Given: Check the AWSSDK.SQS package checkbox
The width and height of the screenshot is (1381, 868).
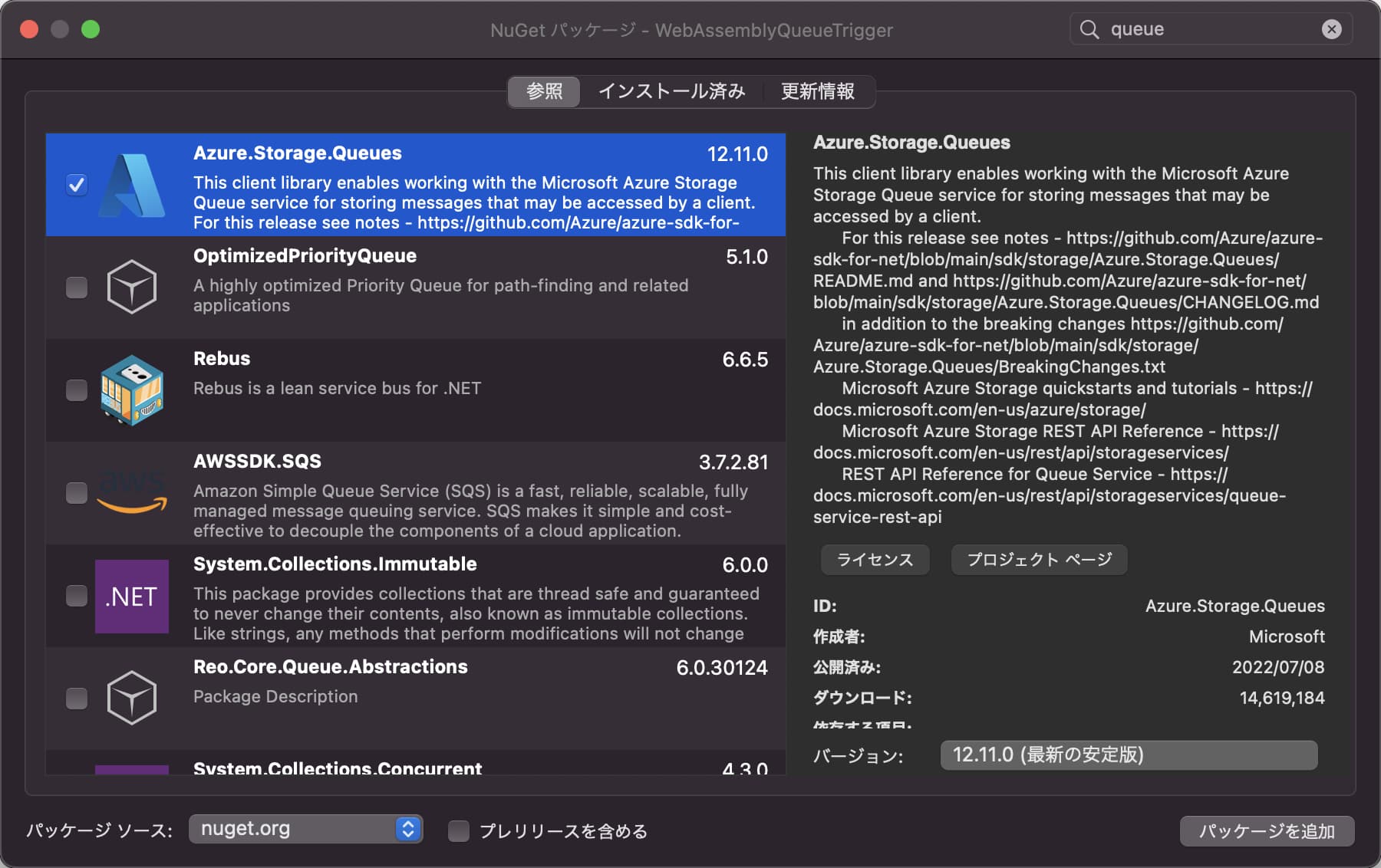Looking at the screenshot, I should [x=77, y=493].
